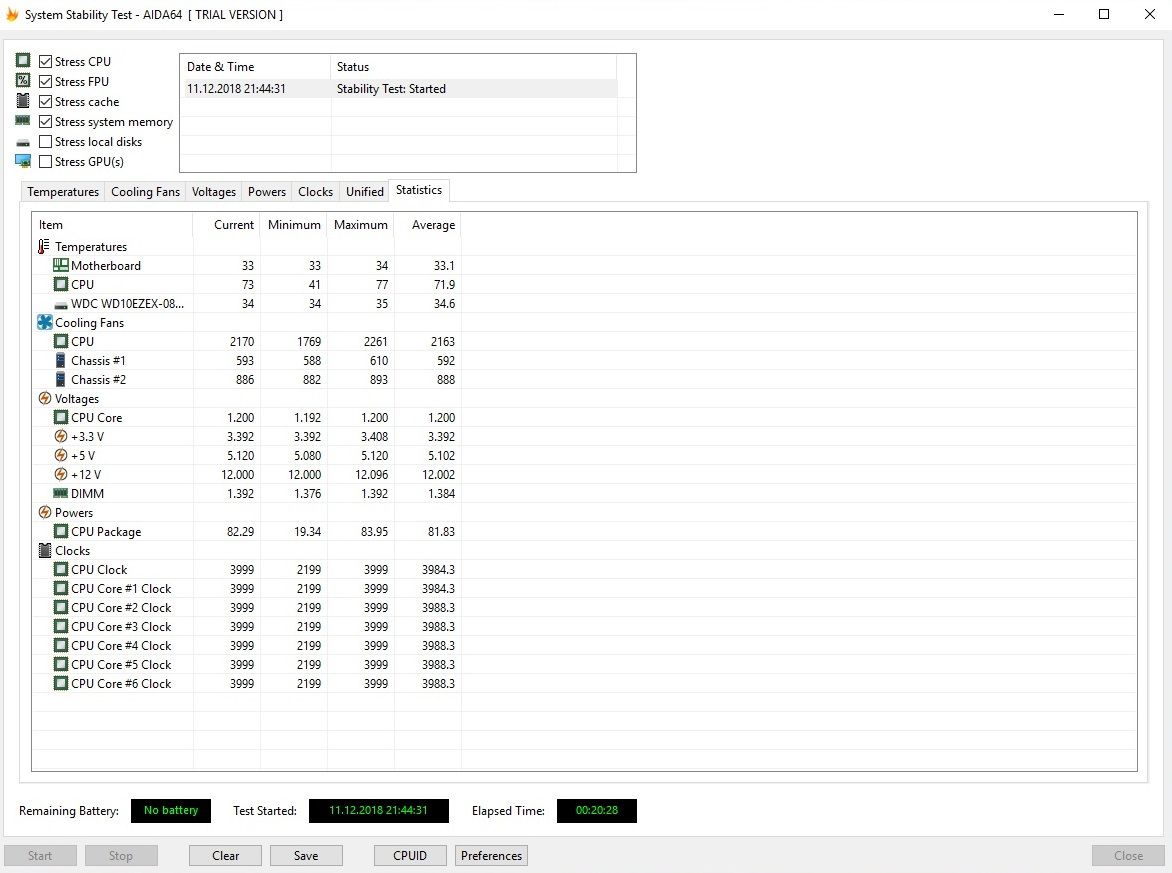Click the Average column header
The image size is (1172, 873).
click(x=428, y=224)
